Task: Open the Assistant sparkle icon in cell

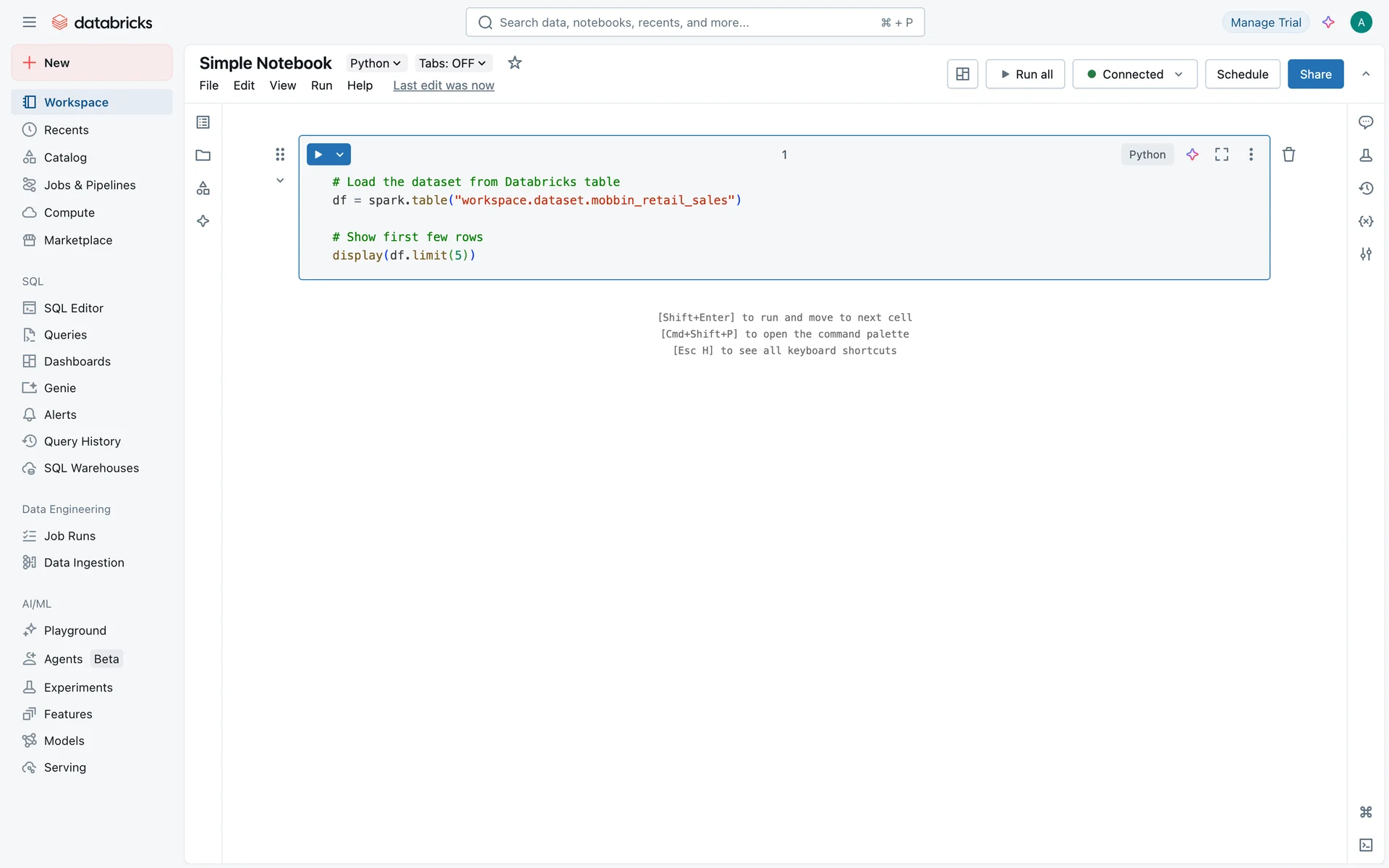Action: pyautogui.click(x=1192, y=154)
